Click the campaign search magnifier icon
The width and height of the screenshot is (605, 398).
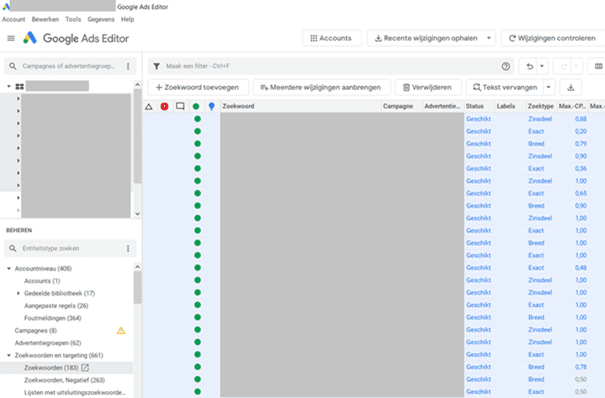tap(13, 66)
